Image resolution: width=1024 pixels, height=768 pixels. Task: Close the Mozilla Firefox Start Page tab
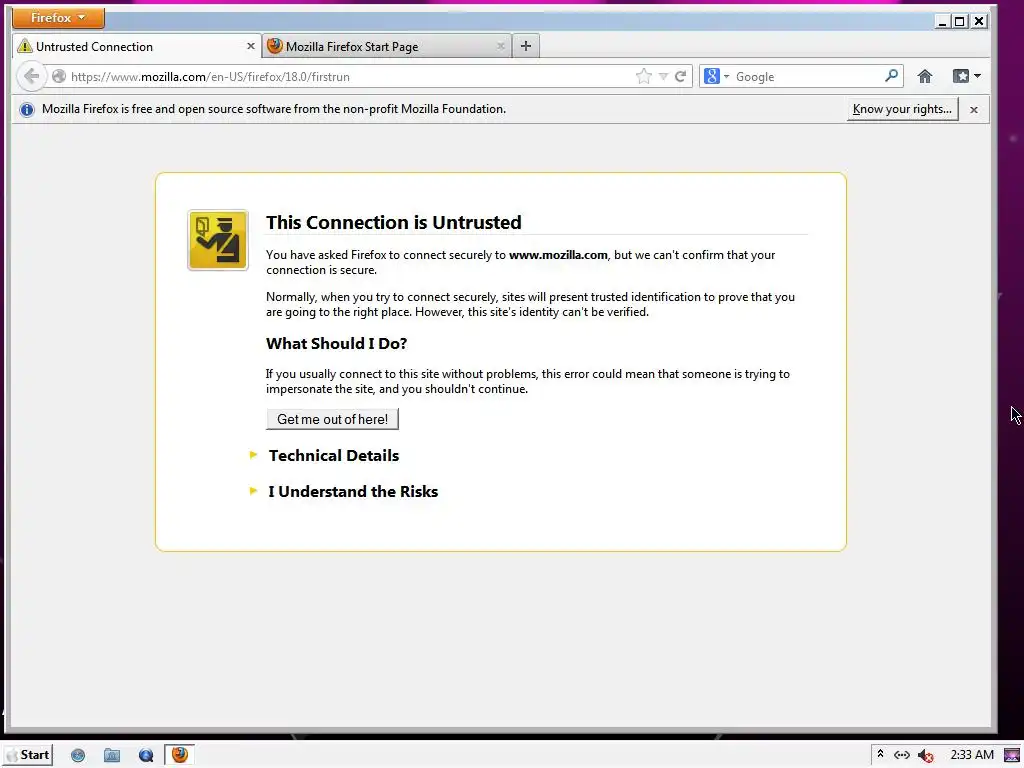click(x=500, y=46)
